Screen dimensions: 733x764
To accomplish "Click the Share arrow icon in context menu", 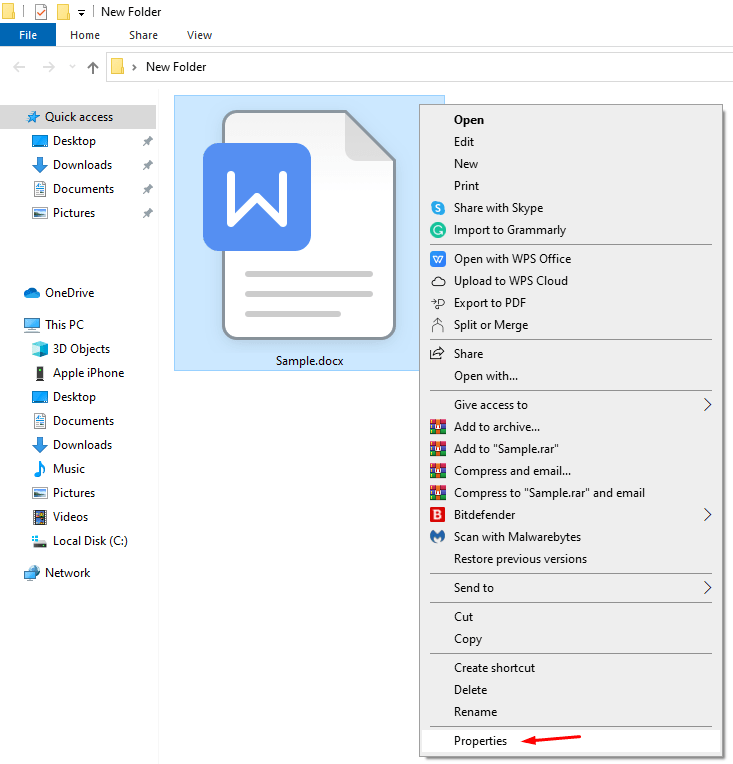I will coord(437,354).
